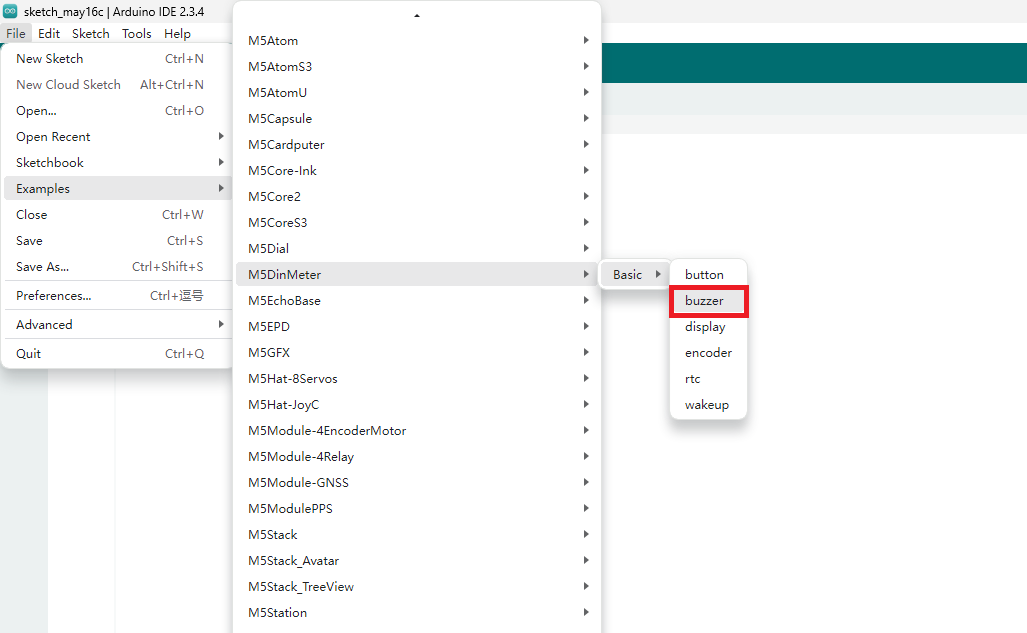Expand the Sketchbook submenu
This screenshot has height=633, width=1027.
coord(118,163)
